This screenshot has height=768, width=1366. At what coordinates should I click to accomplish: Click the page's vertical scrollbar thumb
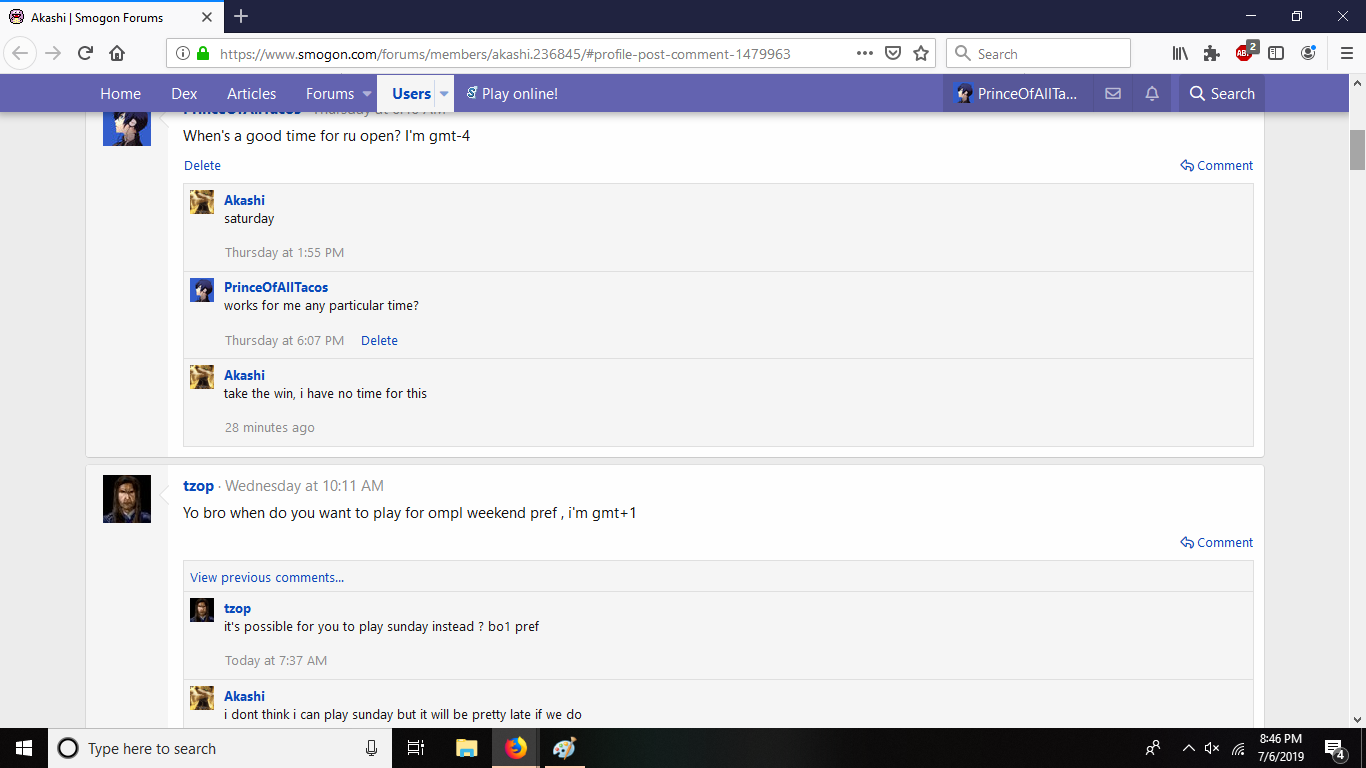point(1357,150)
